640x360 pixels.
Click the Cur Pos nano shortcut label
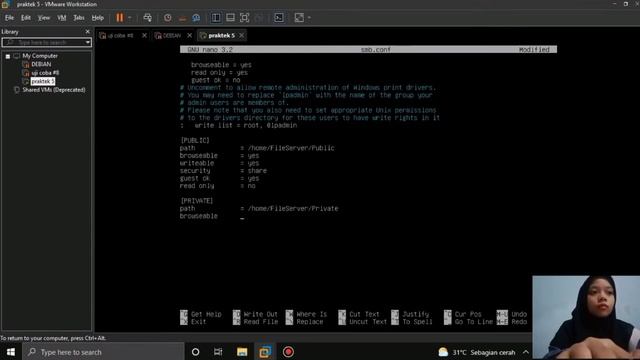click(468, 314)
